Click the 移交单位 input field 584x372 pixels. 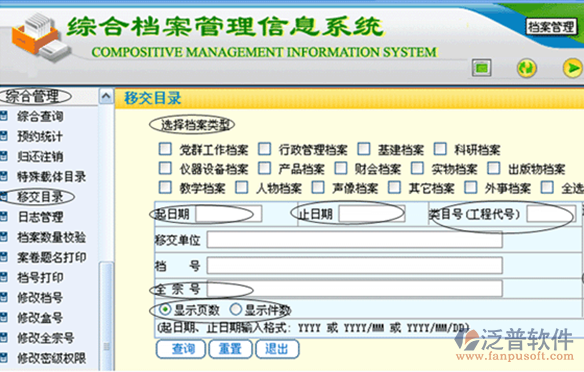point(354,239)
